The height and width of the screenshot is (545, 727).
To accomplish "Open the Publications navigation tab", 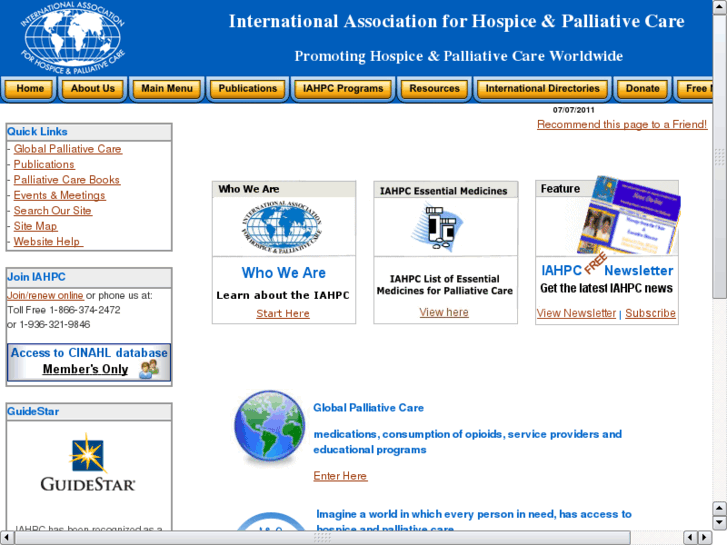I will [248, 89].
